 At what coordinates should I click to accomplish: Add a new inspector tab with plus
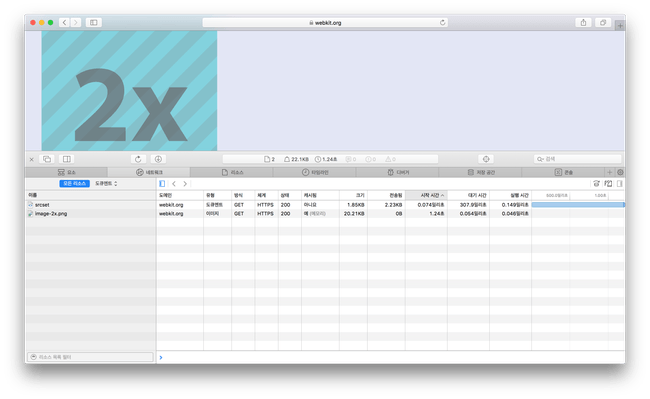click(x=609, y=172)
